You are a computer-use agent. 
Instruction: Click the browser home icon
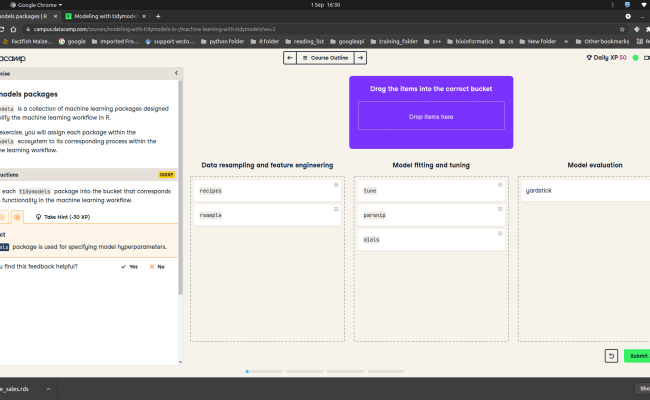coord(13,29)
